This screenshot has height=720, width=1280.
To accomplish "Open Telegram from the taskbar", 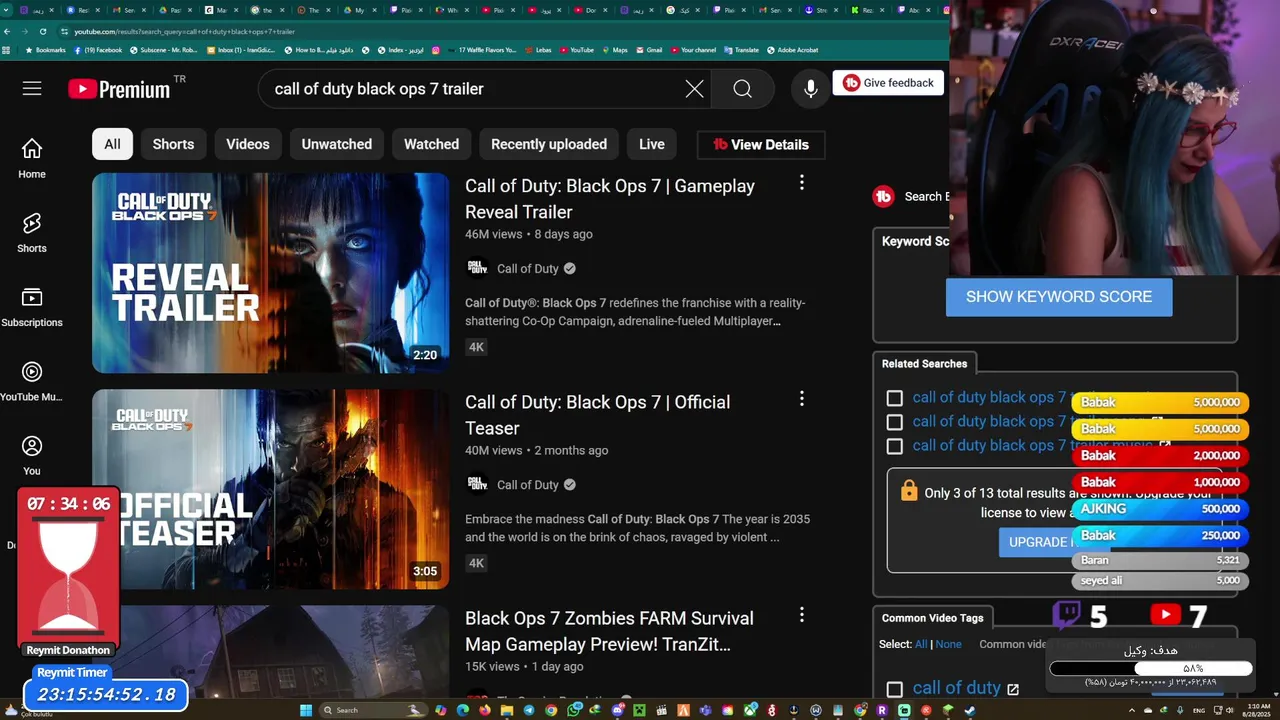I will [x=529, y=710].
